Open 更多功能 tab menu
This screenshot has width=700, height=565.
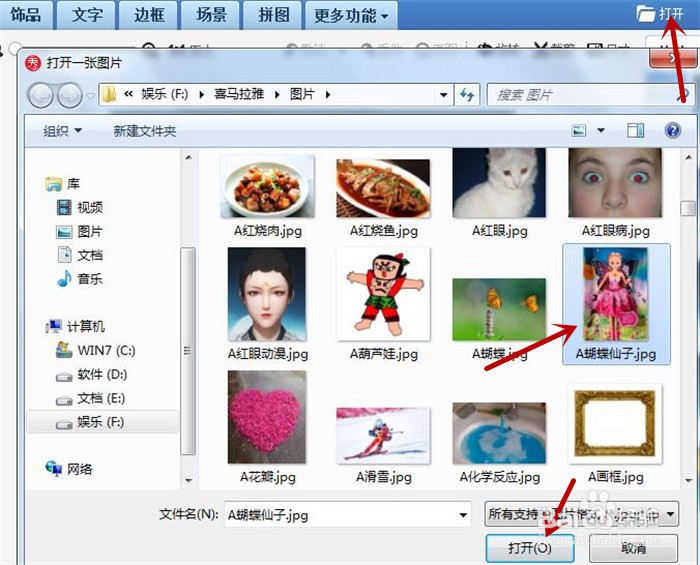click(351, 16)
